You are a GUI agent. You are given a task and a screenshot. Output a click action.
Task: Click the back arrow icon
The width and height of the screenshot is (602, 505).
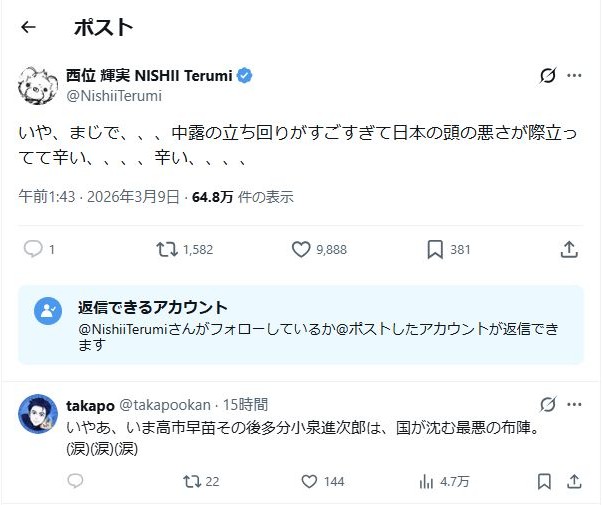click(x=28, y=27)
